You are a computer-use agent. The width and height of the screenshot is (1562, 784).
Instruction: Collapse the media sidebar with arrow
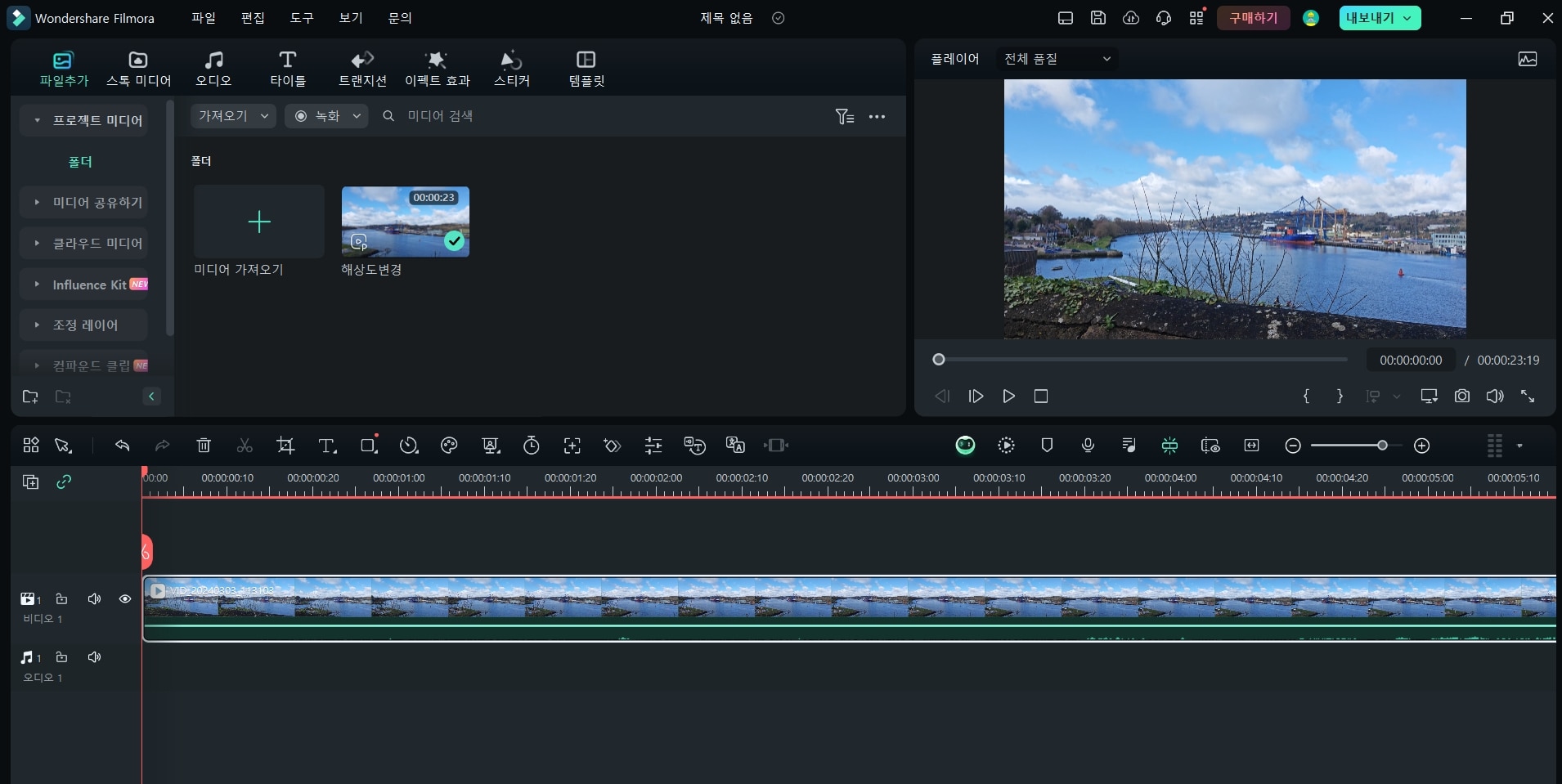151,396
